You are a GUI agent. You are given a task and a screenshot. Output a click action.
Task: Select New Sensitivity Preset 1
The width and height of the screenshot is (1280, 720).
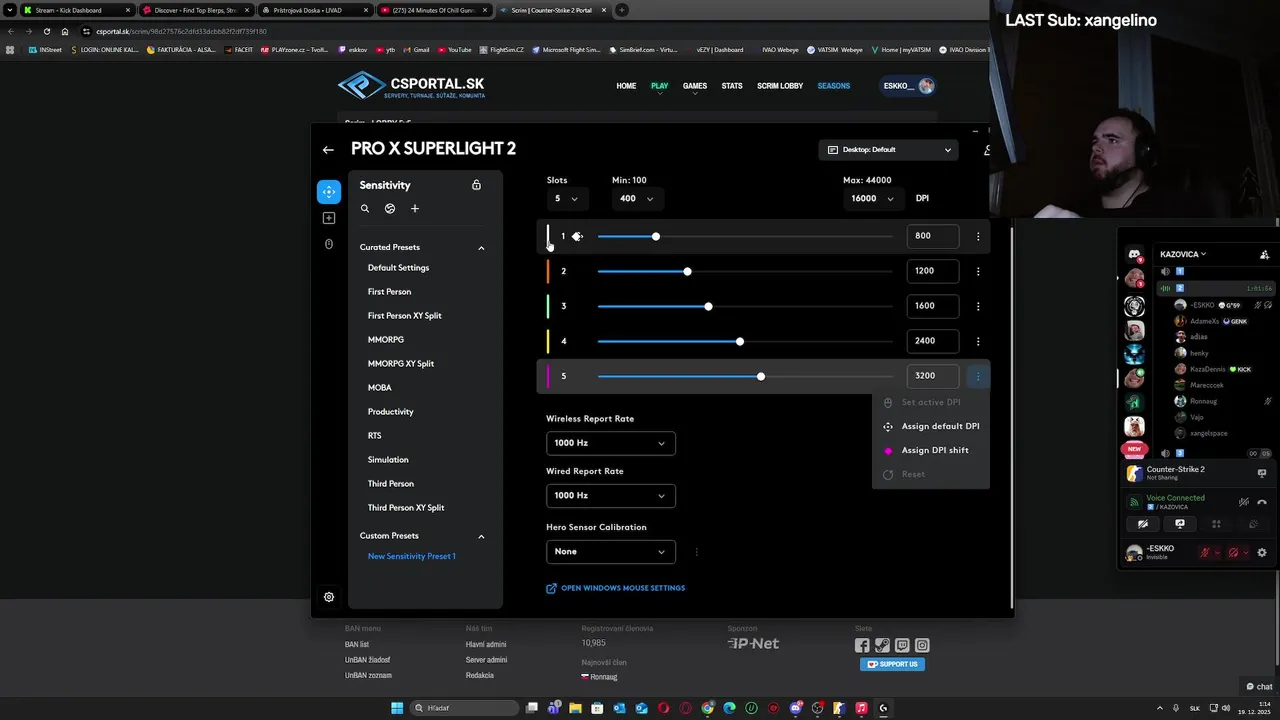411,556
